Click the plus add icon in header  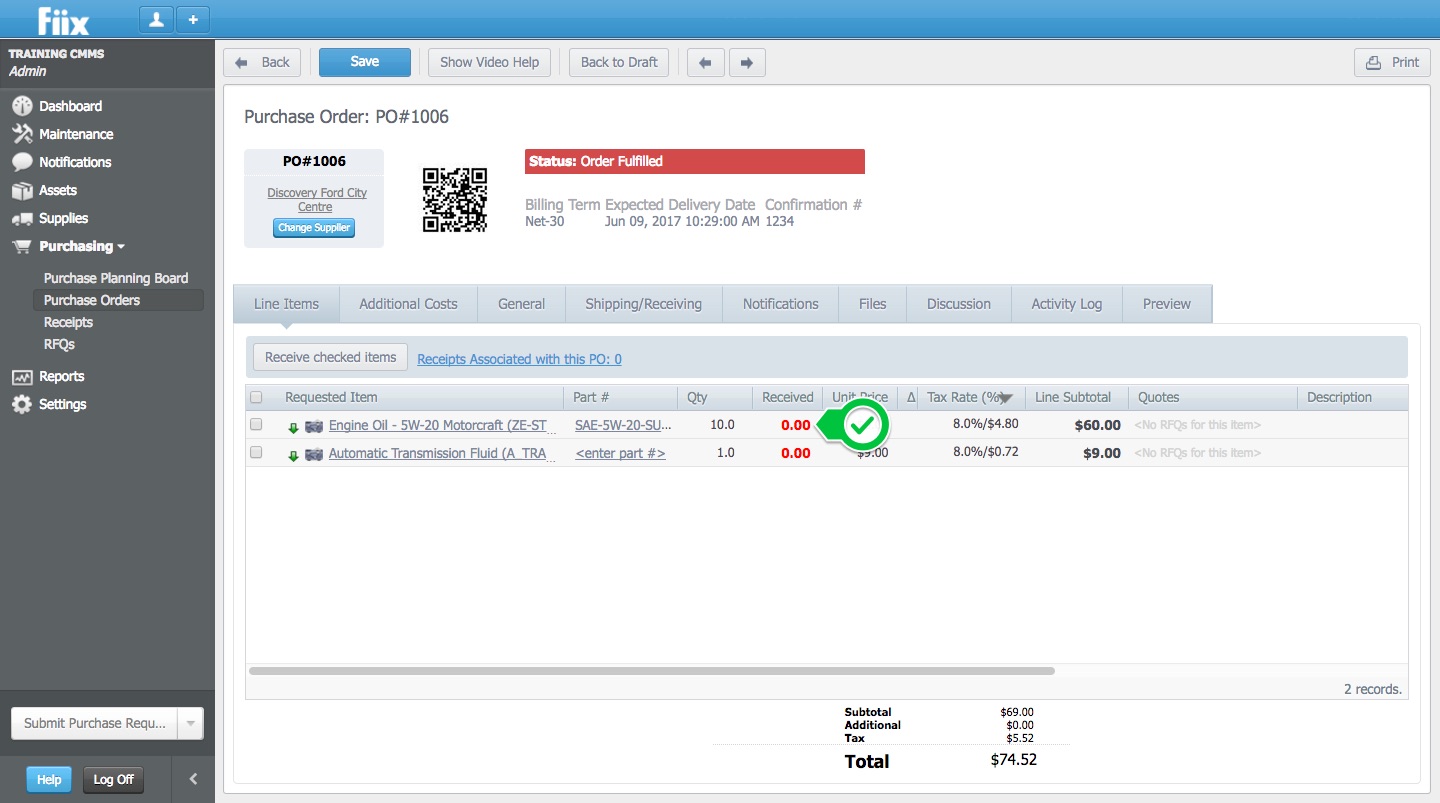tap(193, 19)
